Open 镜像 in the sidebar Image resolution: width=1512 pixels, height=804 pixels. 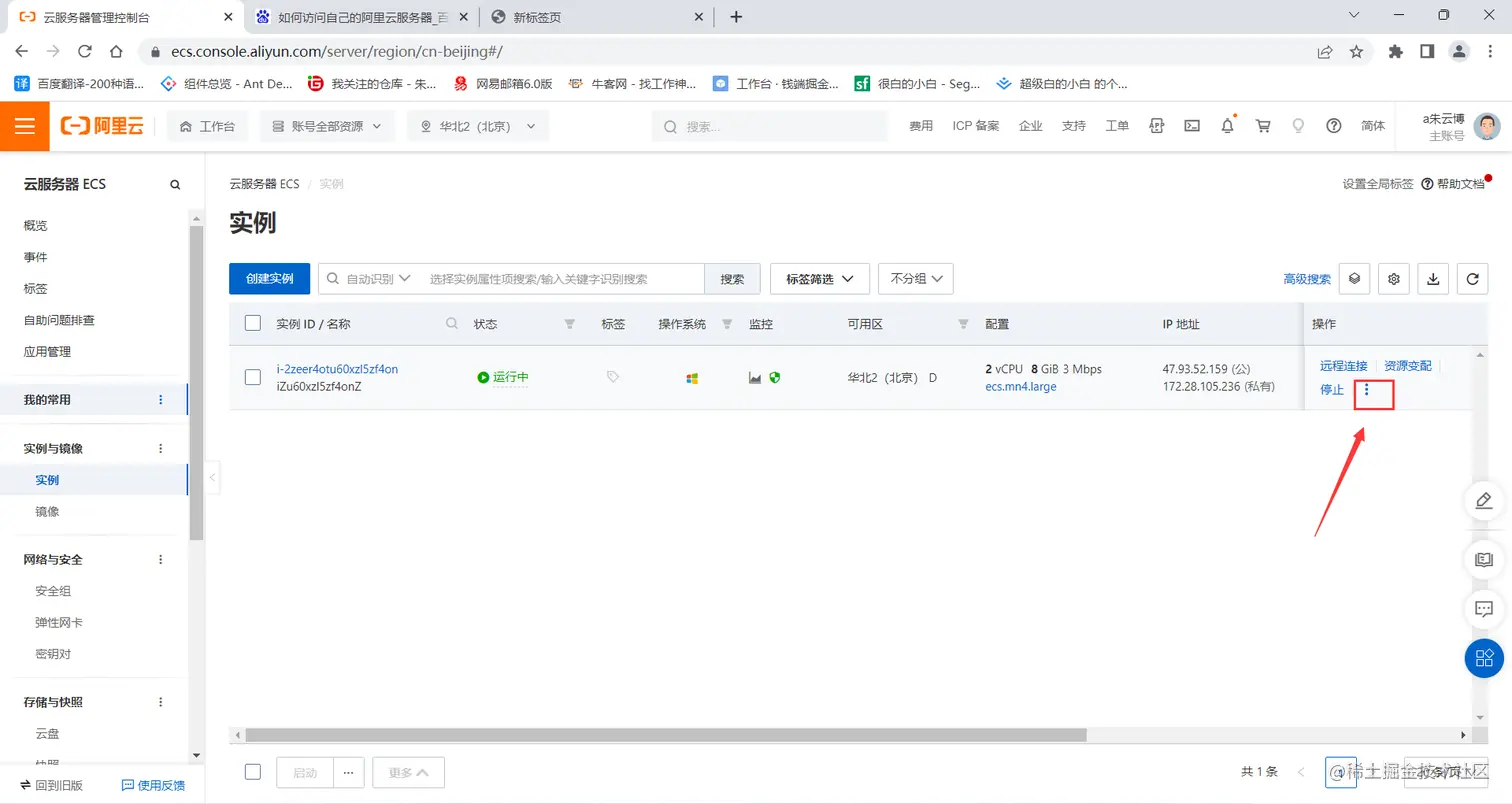(x=47, y=512)
